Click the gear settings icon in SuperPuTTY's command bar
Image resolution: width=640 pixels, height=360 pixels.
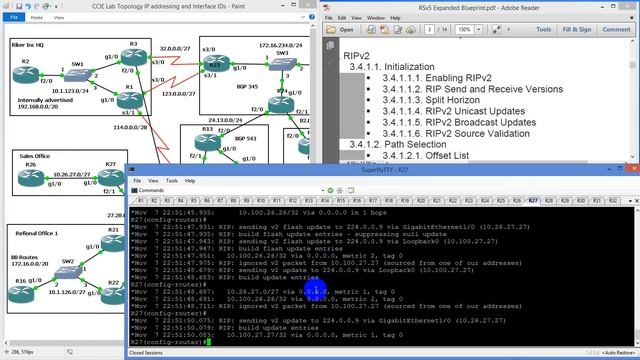(340, 191)
